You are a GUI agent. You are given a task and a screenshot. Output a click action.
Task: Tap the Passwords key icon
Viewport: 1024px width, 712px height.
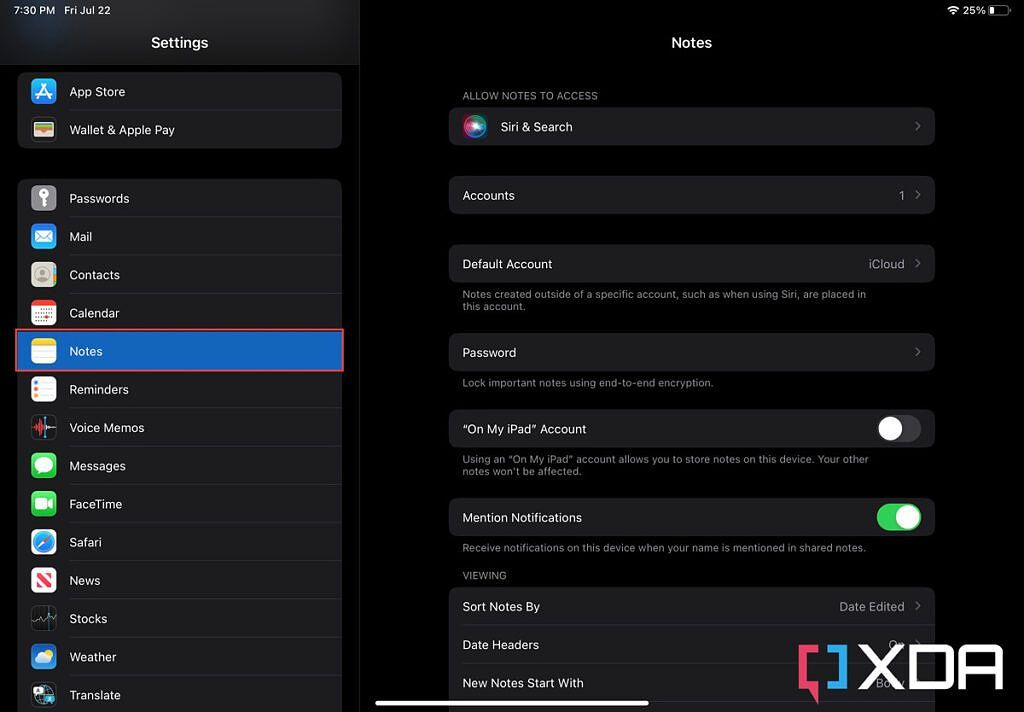point(44,198)
